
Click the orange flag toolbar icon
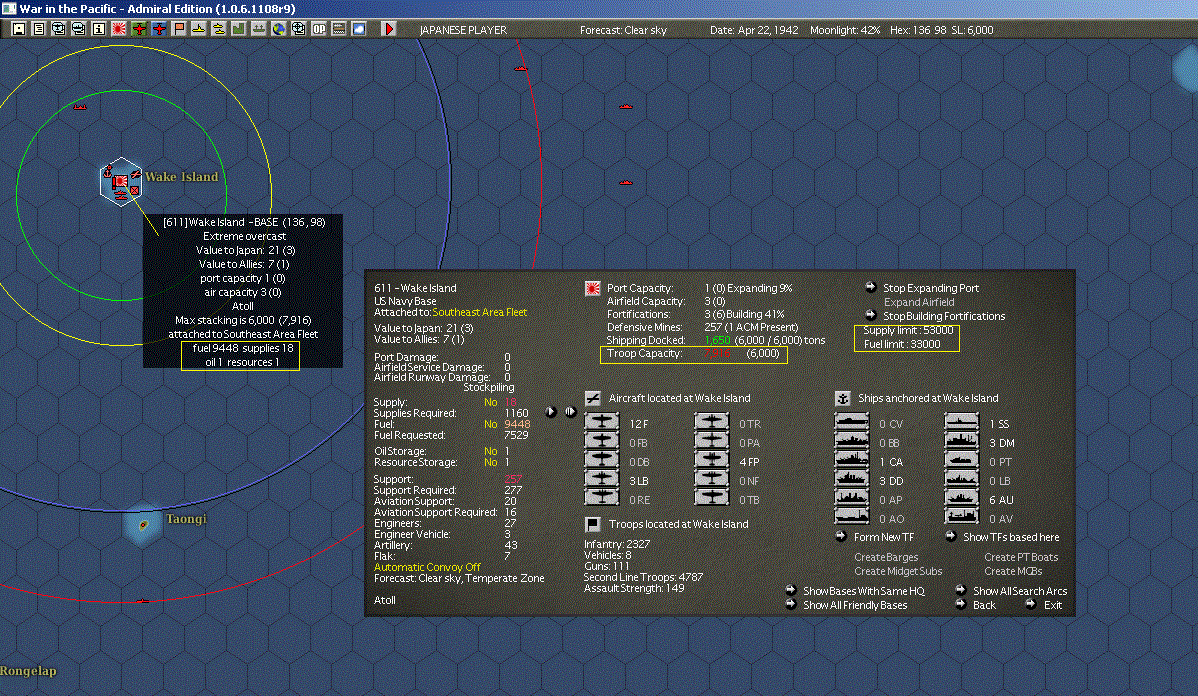(179, 29)
